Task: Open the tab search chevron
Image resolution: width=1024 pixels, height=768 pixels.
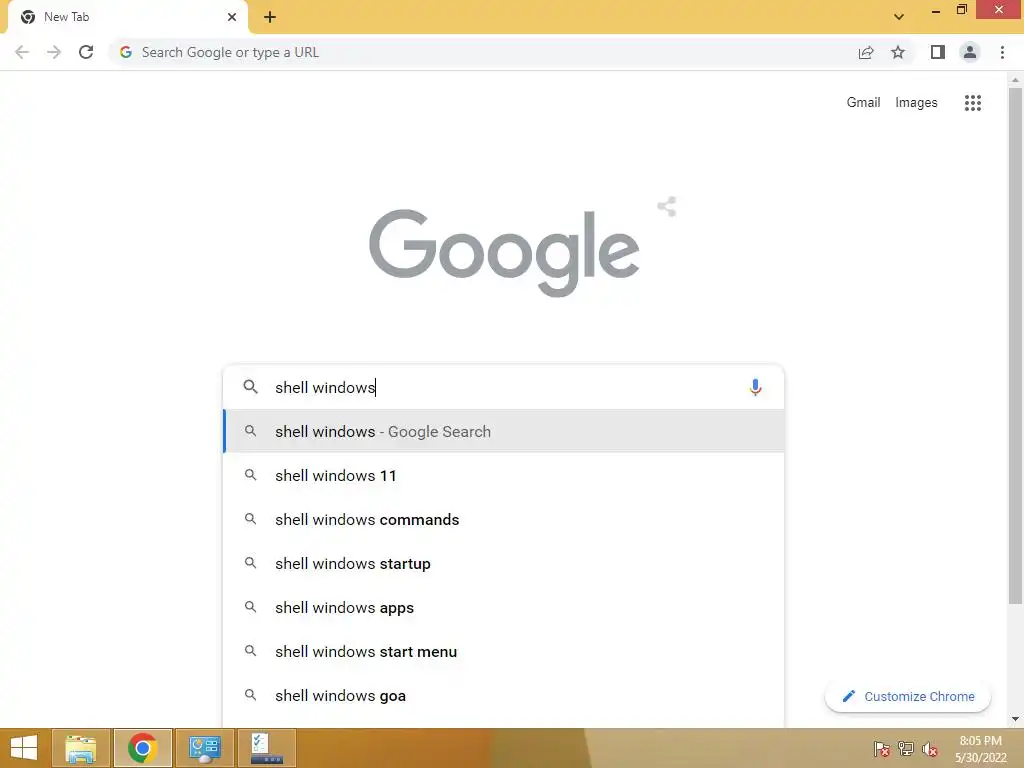Action: [899, 17]
